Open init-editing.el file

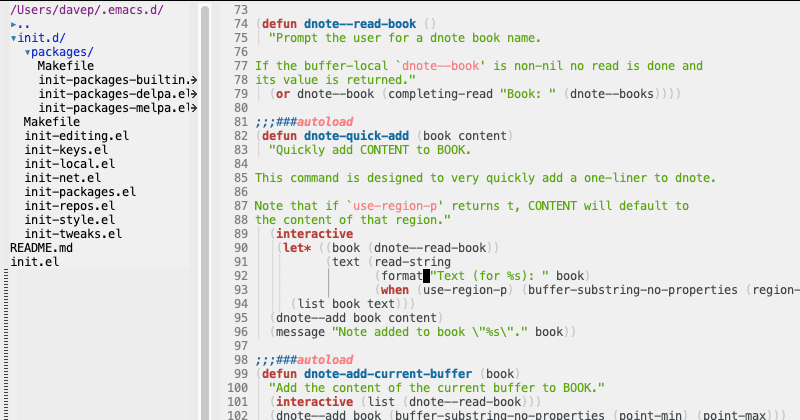[x=77, y=136]
